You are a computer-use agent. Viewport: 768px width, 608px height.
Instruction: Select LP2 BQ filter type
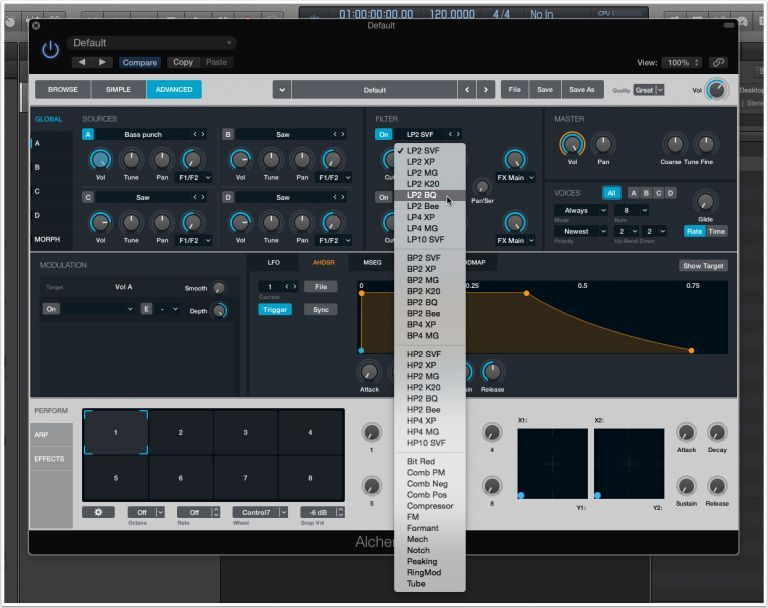pos(430,195)
